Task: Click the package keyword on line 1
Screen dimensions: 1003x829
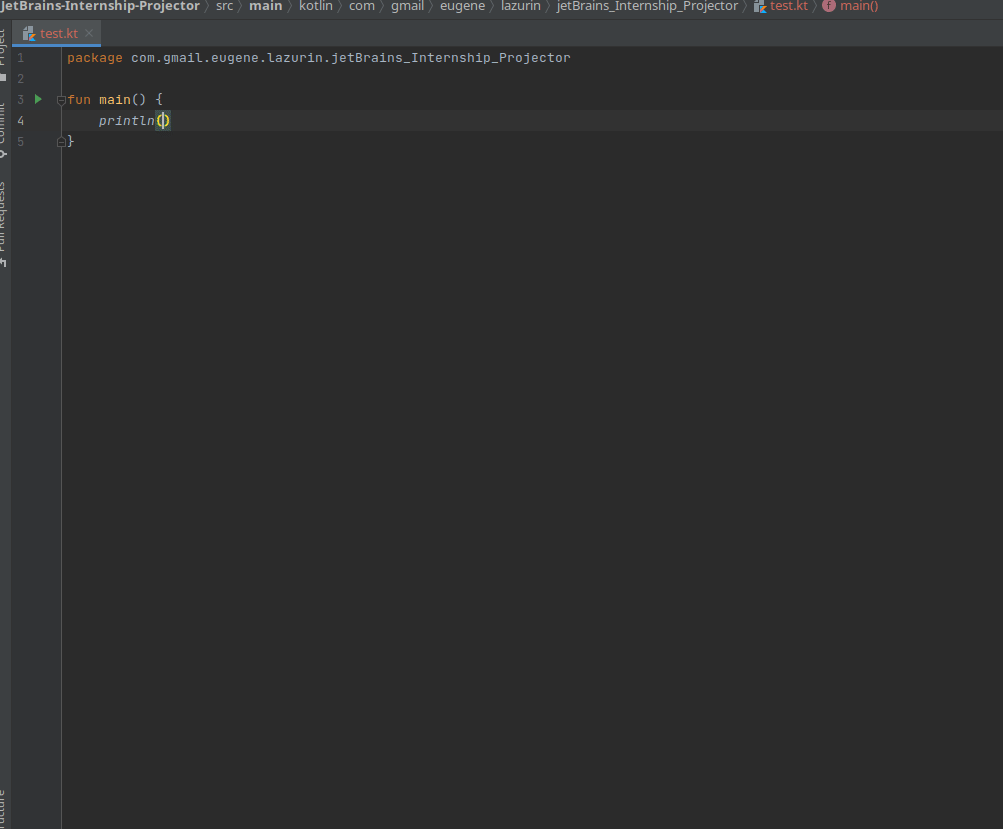Action: pos(95,58)
